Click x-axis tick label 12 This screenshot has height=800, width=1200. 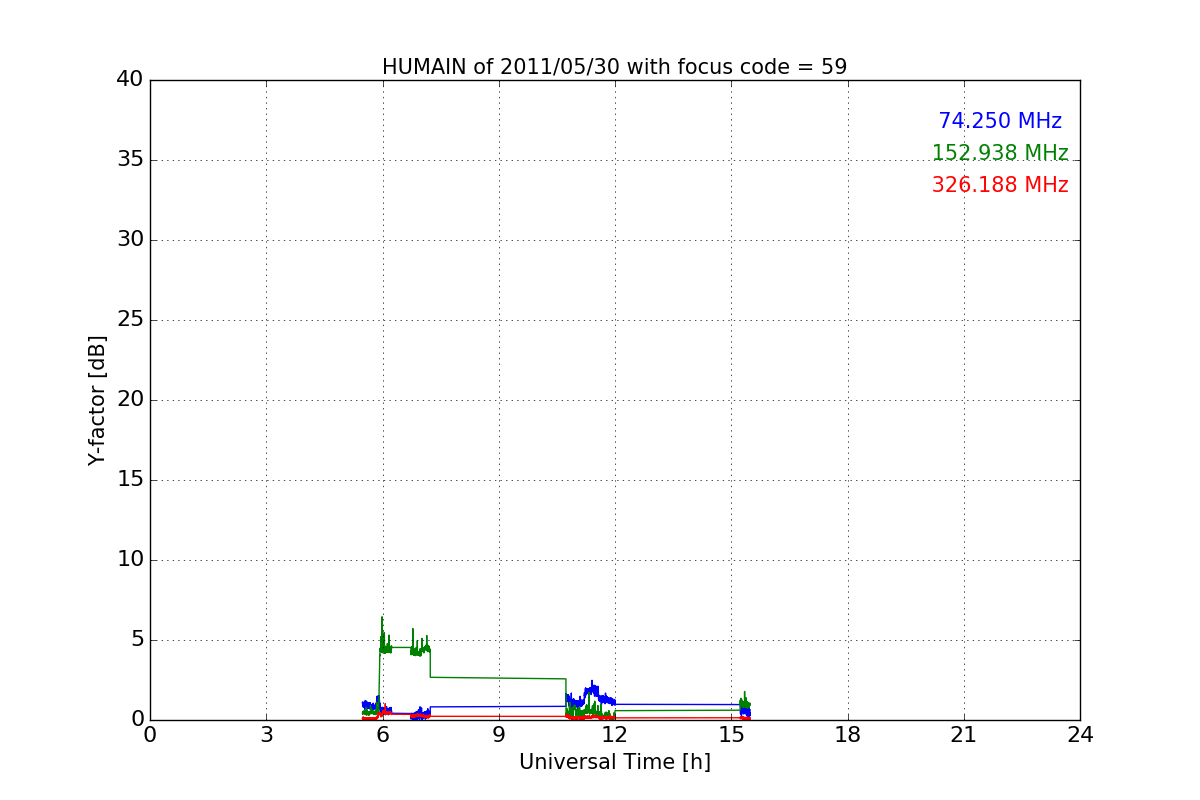pyautogui.click(x=615, y=735)
